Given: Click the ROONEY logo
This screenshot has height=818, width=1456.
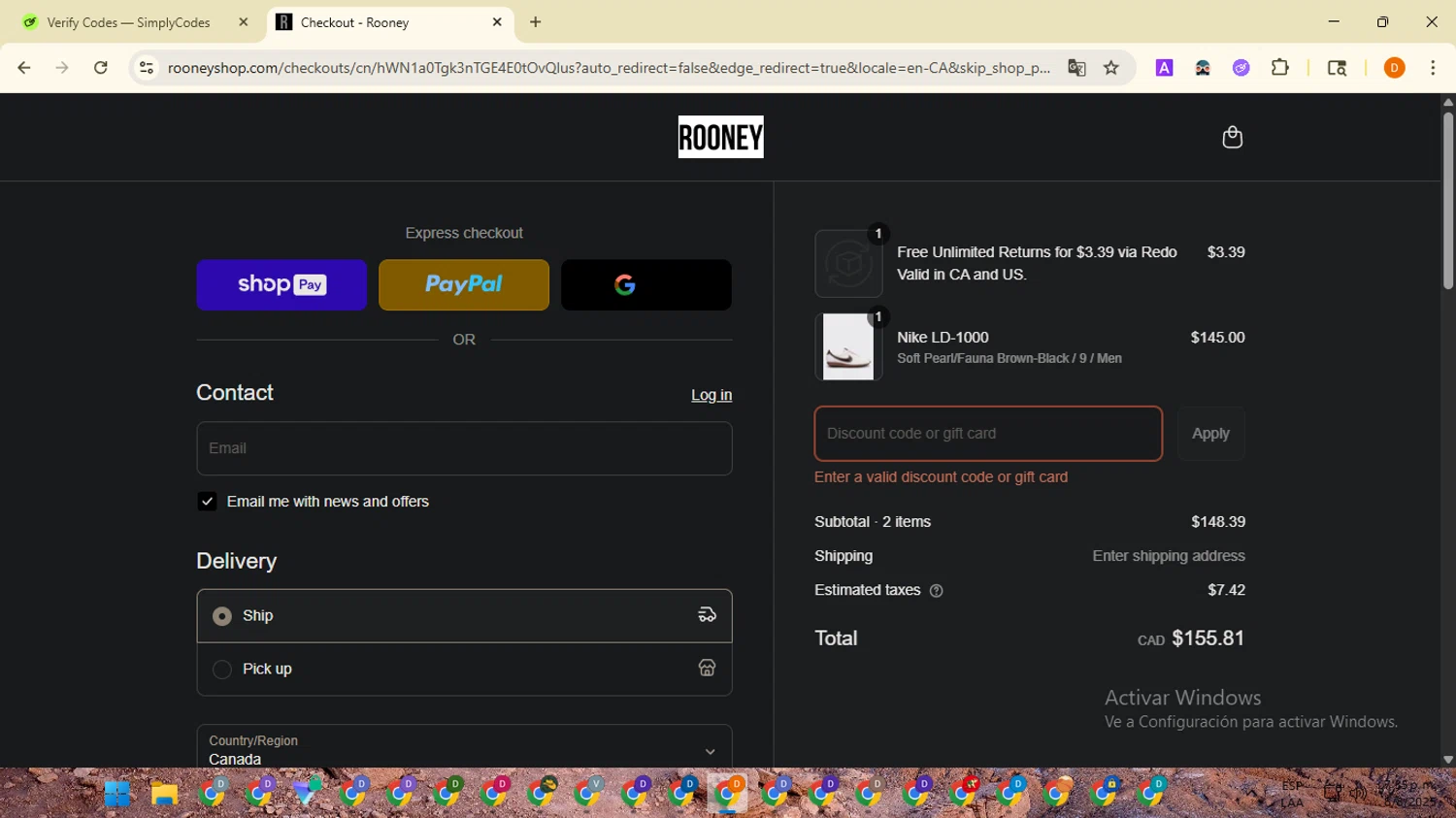Looking at the screenshot, I should tap(720, 137).
